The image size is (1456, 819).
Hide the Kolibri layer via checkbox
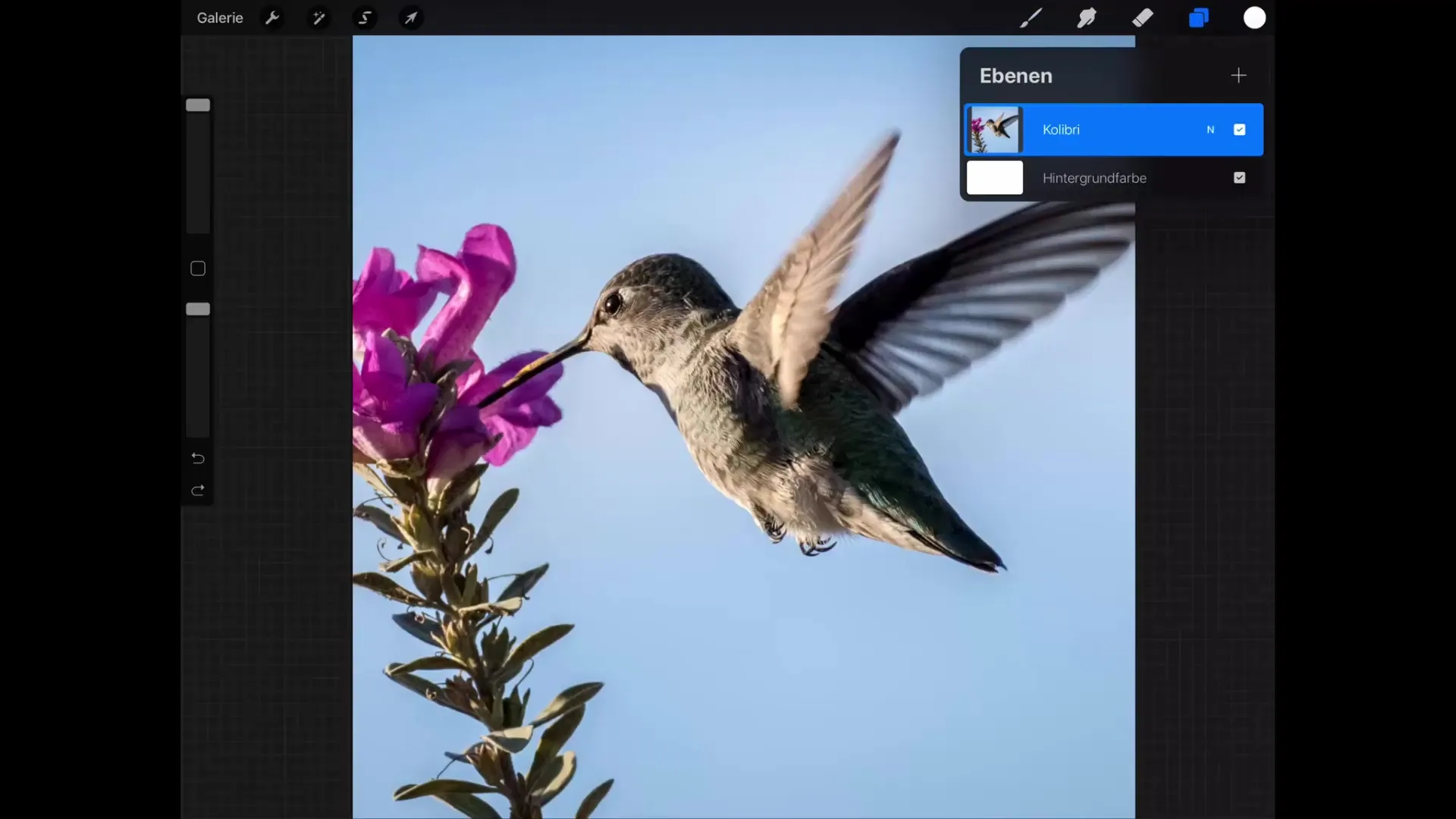click(1239, 130)
